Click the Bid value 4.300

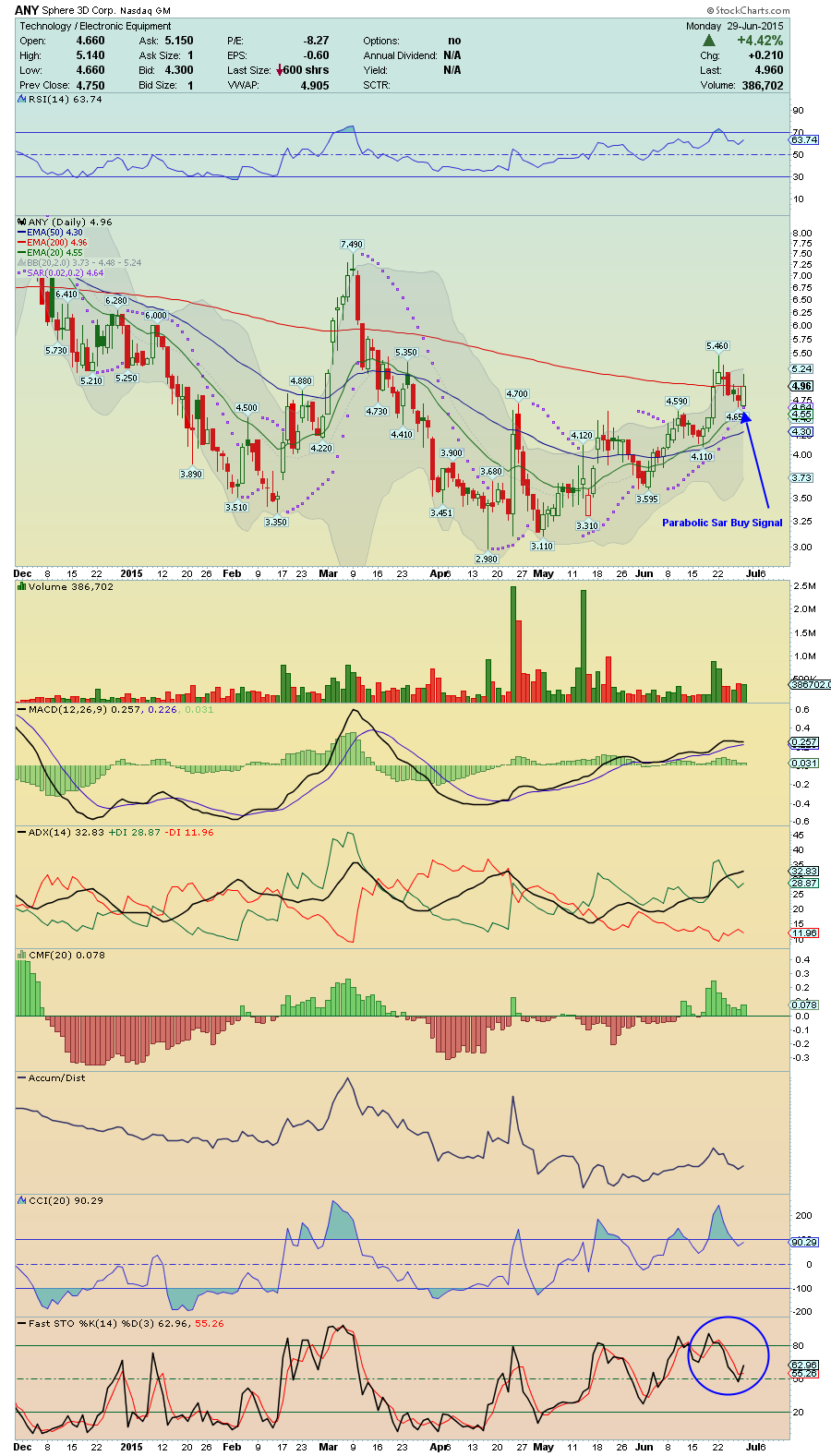pos(179,70)
